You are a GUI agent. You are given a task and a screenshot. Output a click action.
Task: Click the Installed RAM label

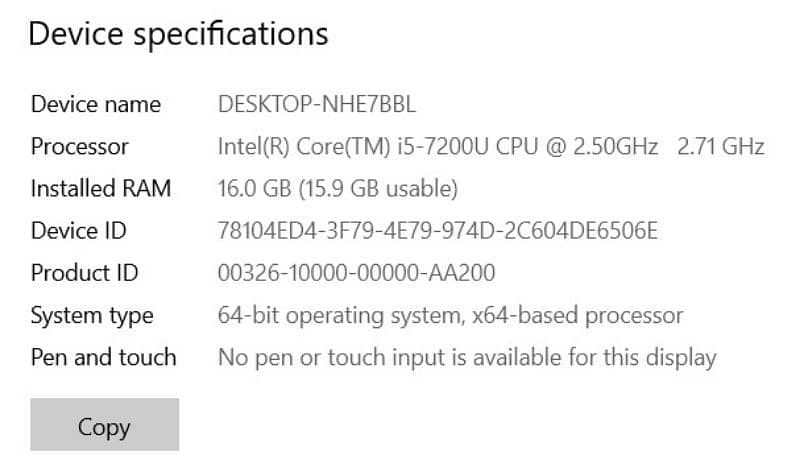[x=101, y=188]
